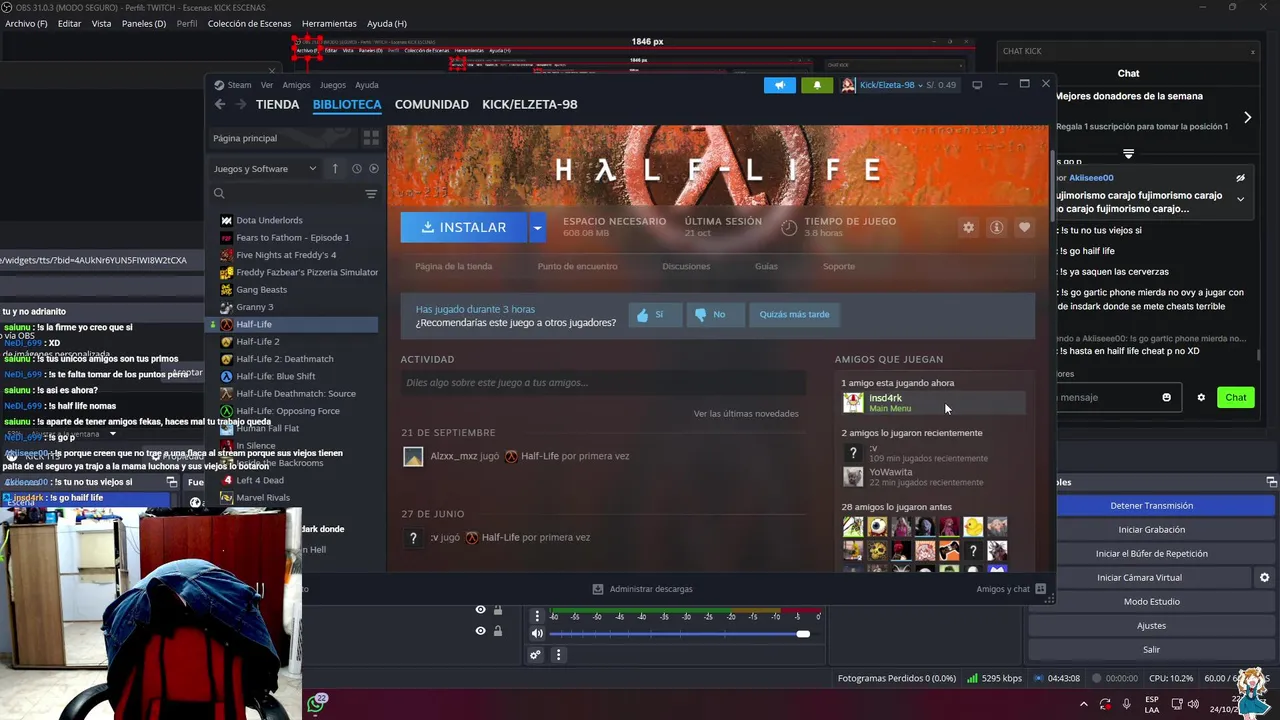The width and height of the screenshot is (1280, 720).
Task: Click green Chat send button
Action: [x=1236, y=397]
